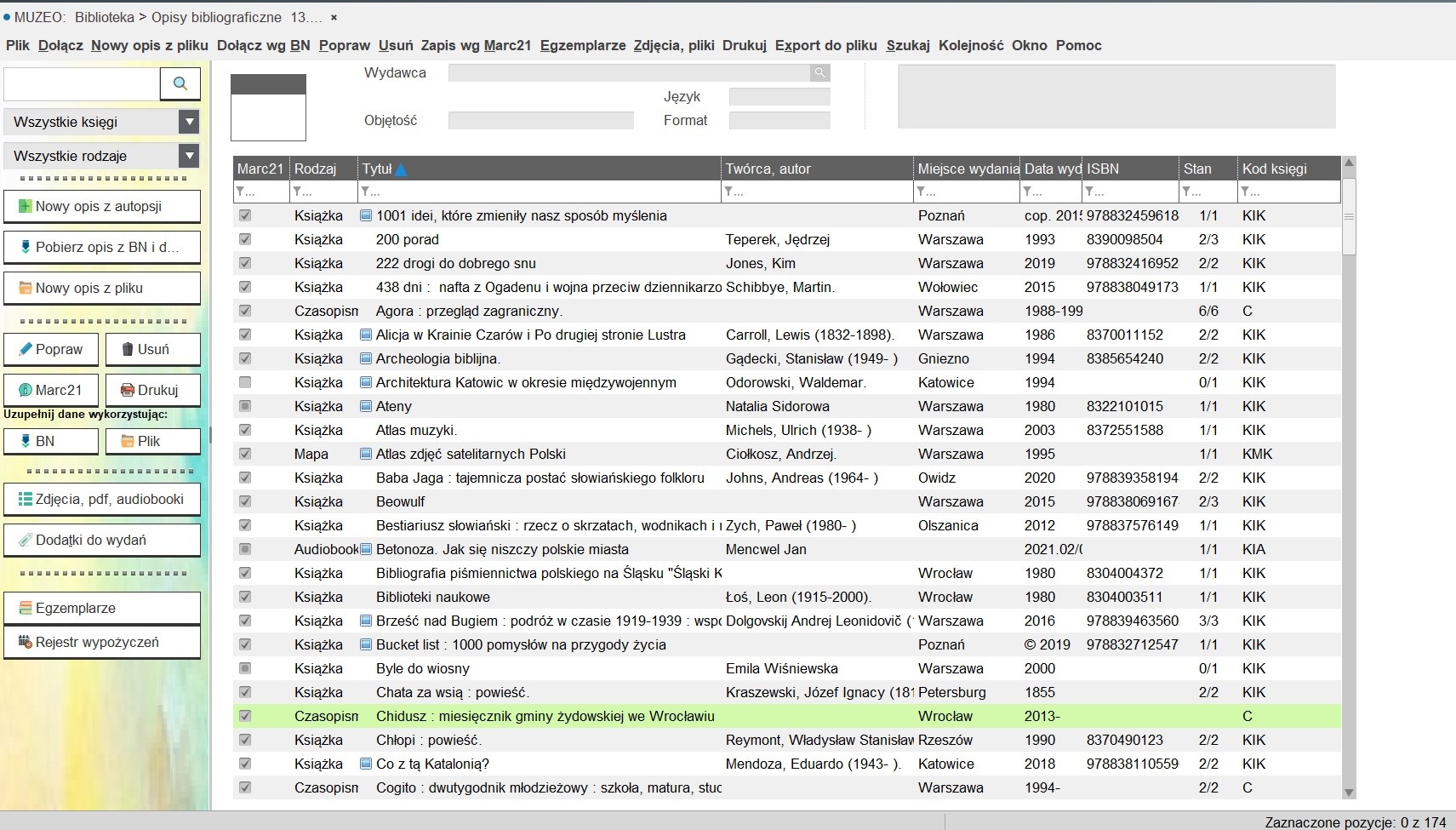Open the Kolejność menu
Screen dimensions: 1456x830
[x=971, y=46]
